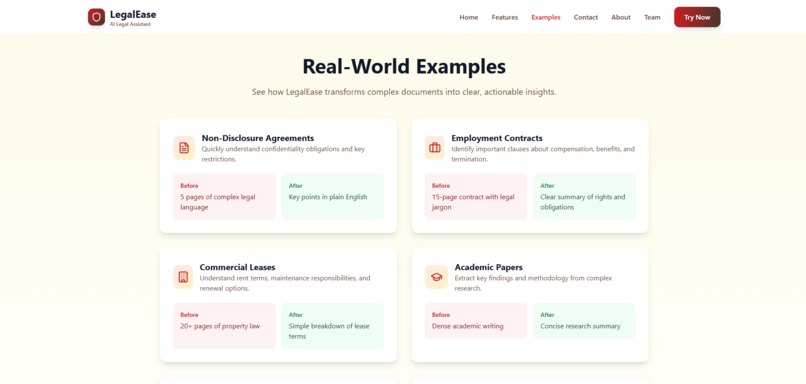Click the Commercial Leases card title
The height and width of the screenshot is (384, 806).
tap(237, 267)
